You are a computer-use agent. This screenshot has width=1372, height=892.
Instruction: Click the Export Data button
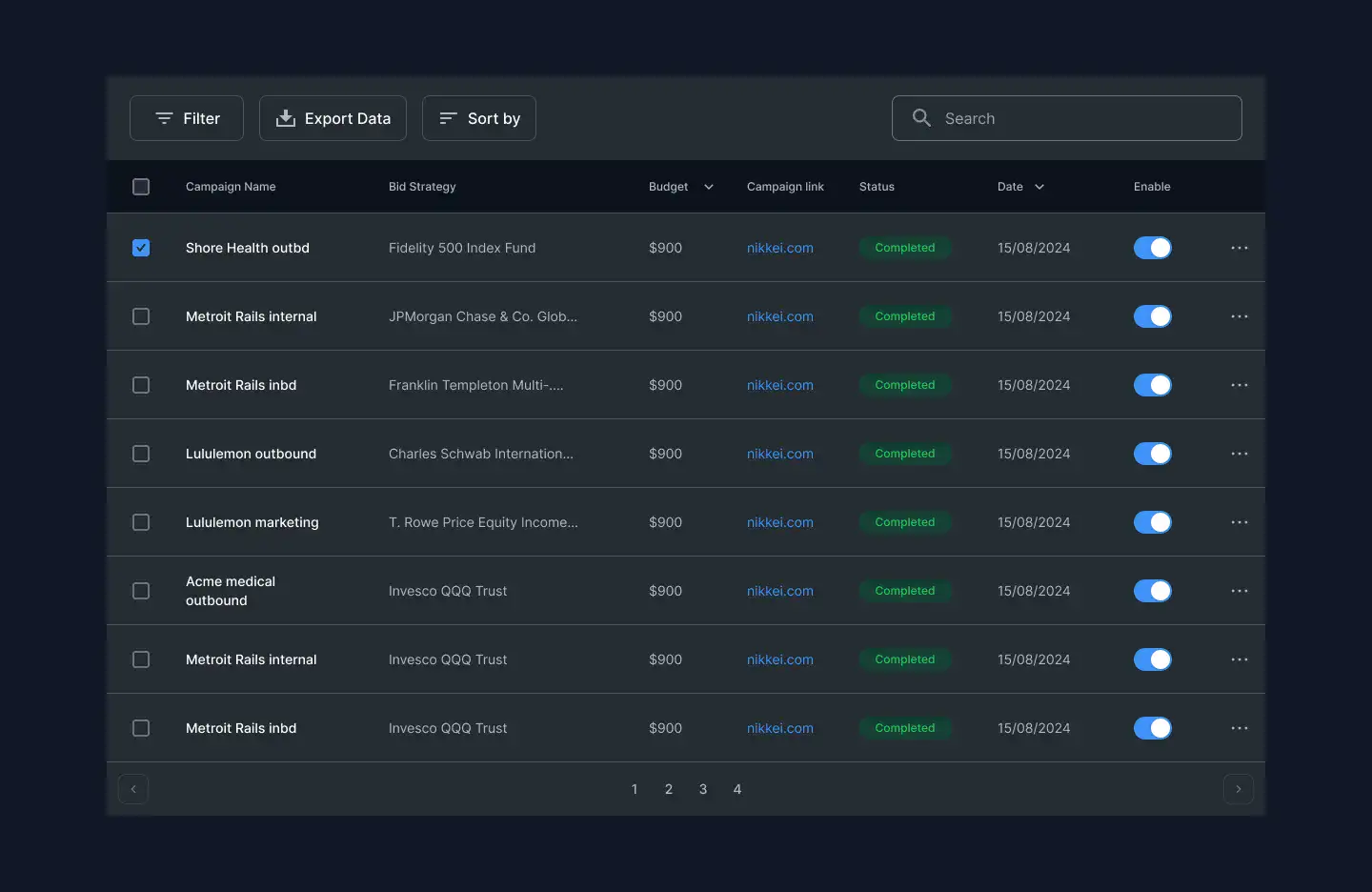[333, 118]
